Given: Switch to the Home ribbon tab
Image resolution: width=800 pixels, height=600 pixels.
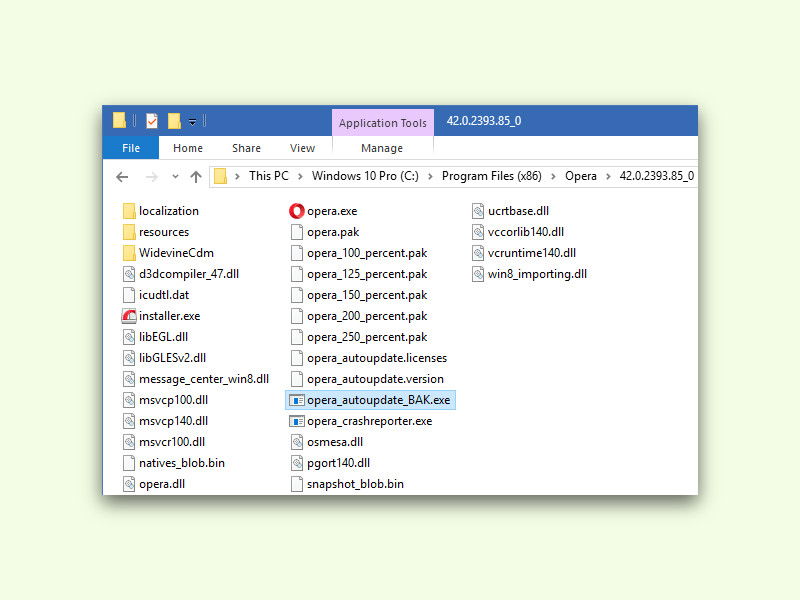Looking at the screenshot, I should (188, 148).
